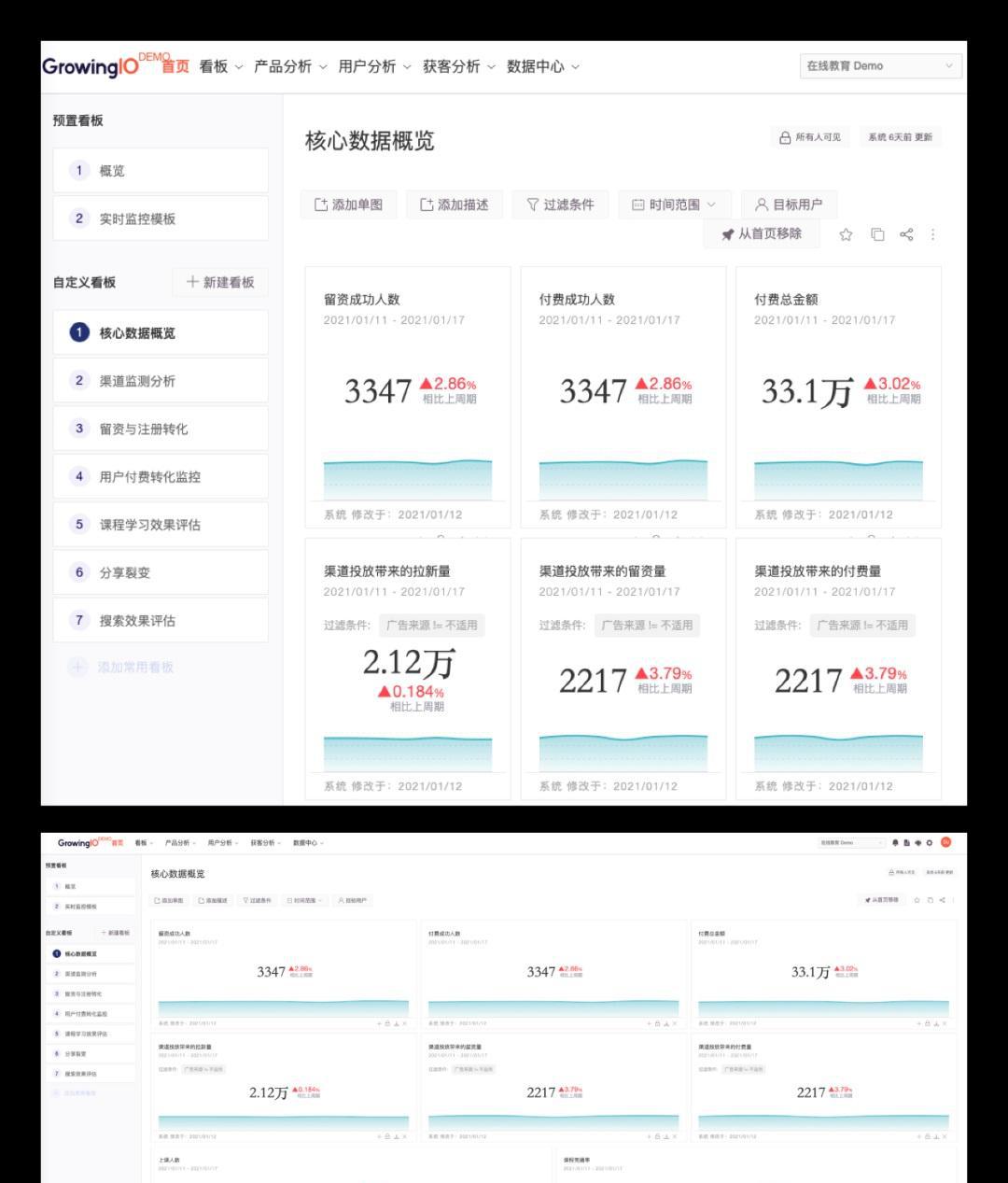Expand the 获客分析 menu in the enlarged top view
1008x1183 pixels.
(458, 66)
